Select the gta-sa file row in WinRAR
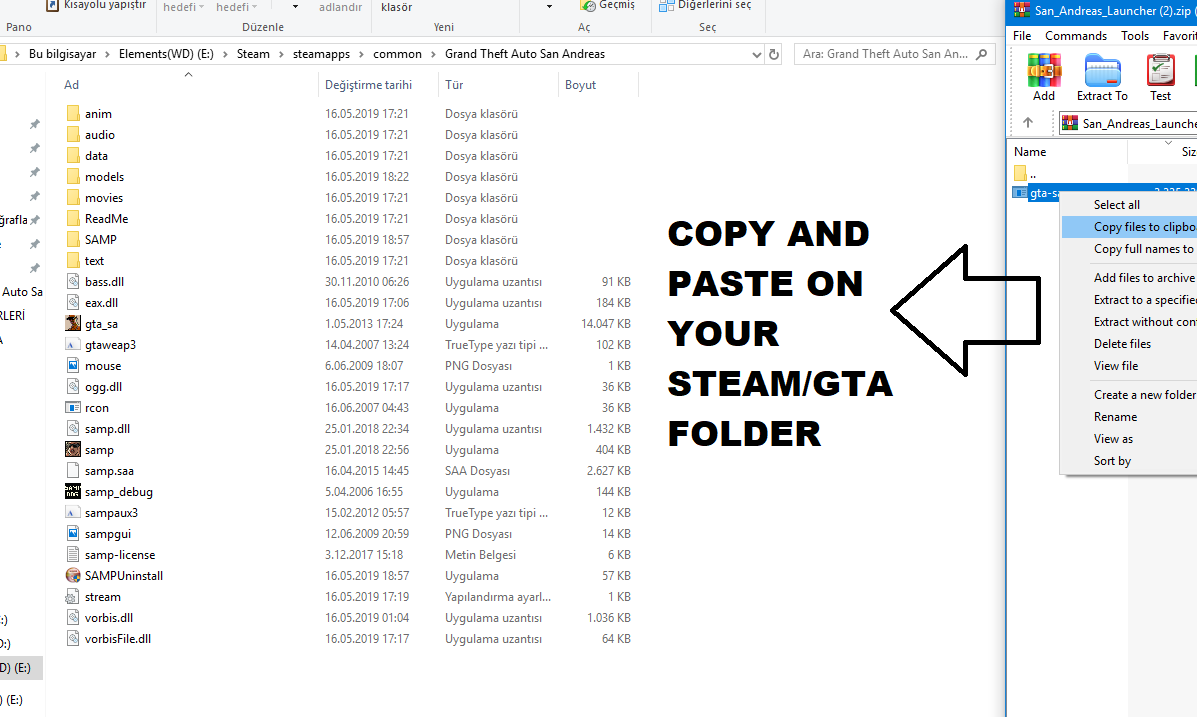The width and height of the screenshot is (1197, 717). (1103, 192)
